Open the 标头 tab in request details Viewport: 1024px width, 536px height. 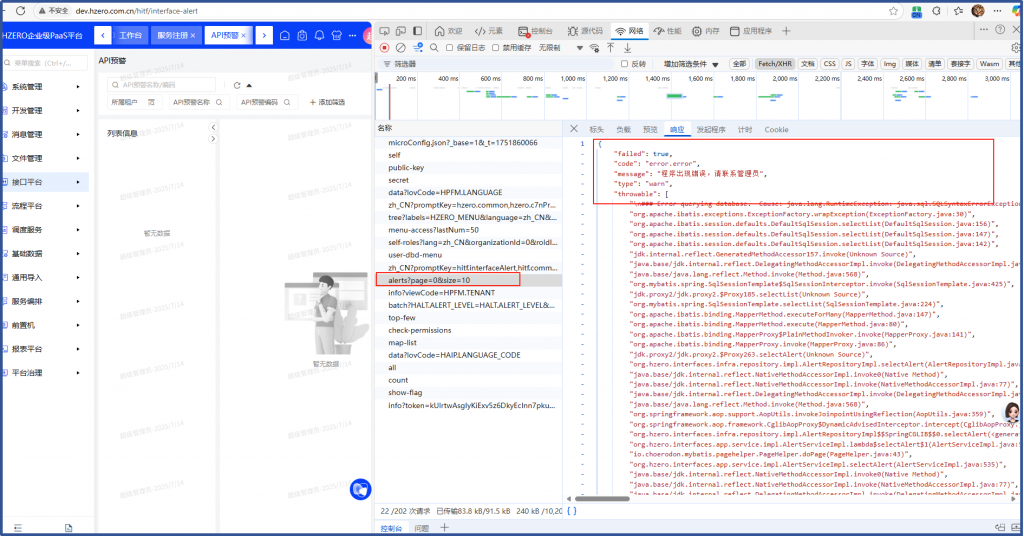click(x=597, y=129)
